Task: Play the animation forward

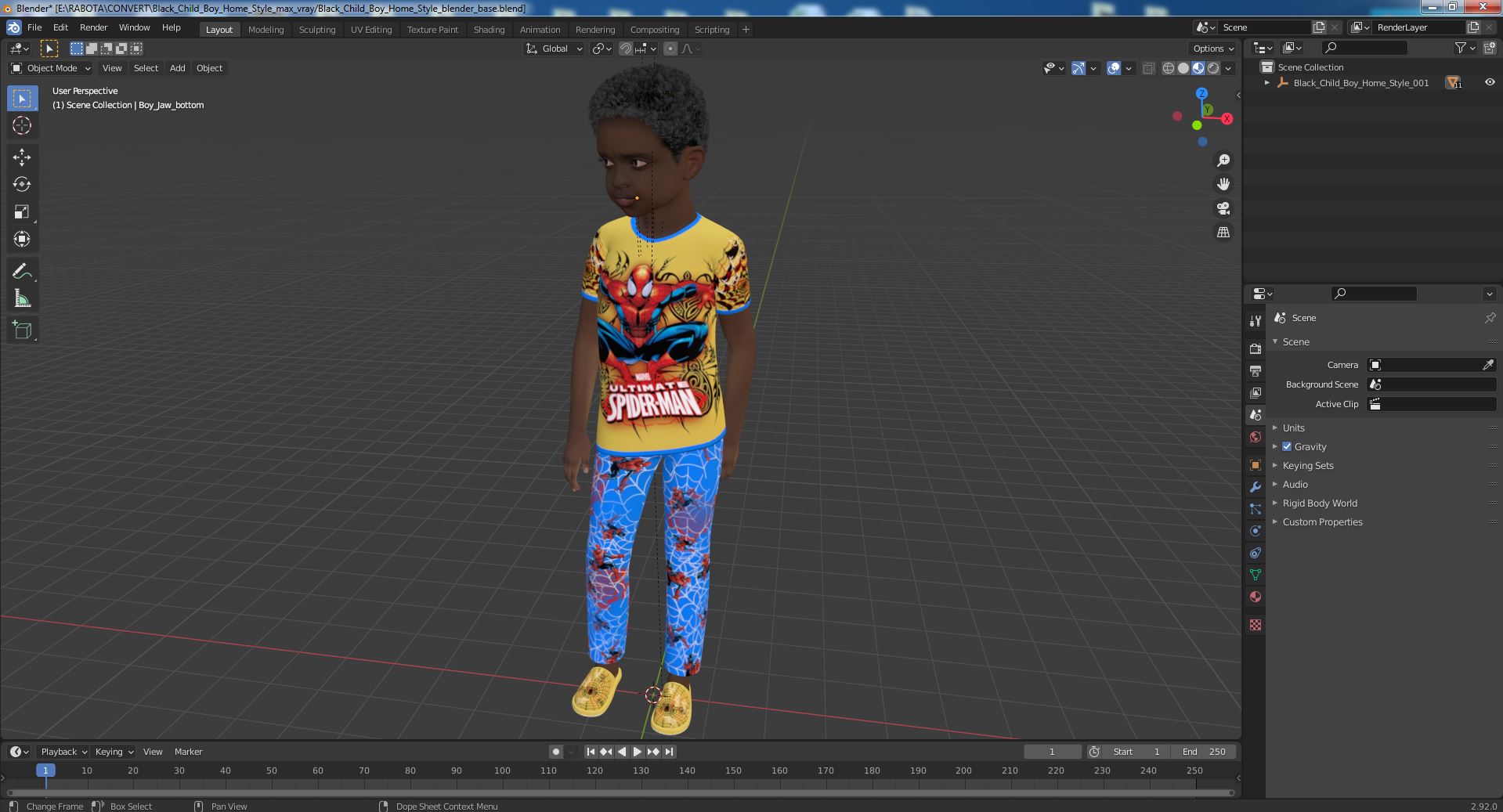Action: 638,752
